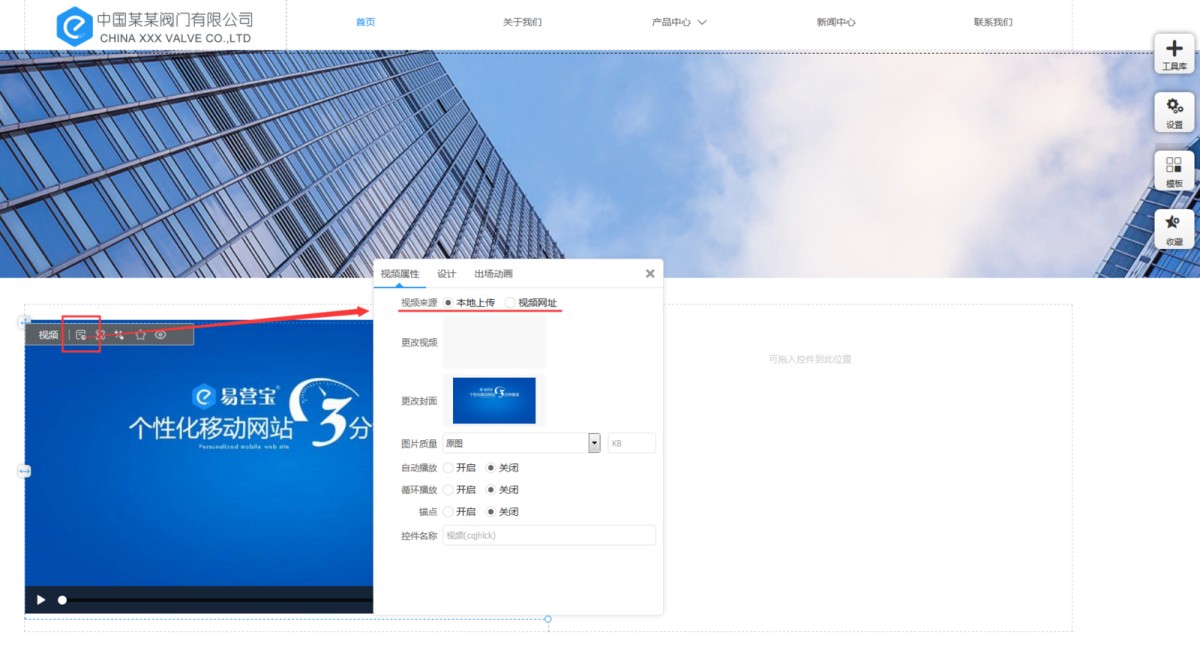Open the 收藏 favorites panel

[1174, 228]
